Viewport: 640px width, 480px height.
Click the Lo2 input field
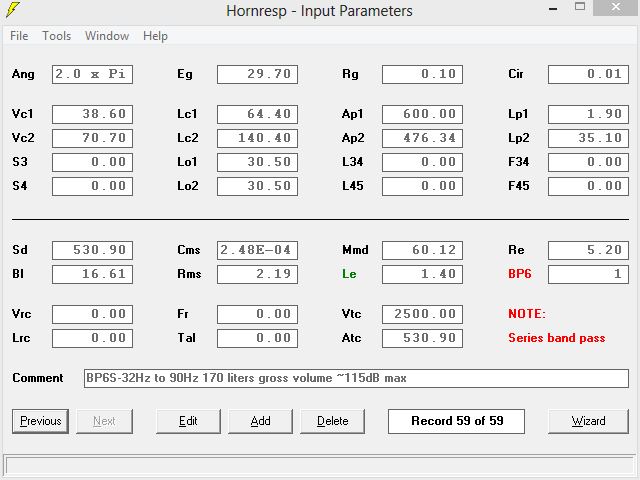pos(258,187)
